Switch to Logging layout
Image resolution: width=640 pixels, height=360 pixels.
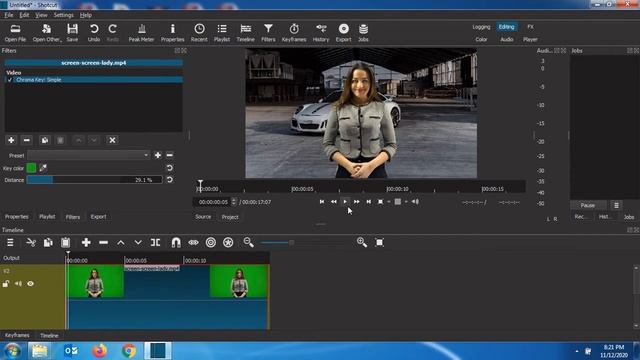(x=481, y=27)
